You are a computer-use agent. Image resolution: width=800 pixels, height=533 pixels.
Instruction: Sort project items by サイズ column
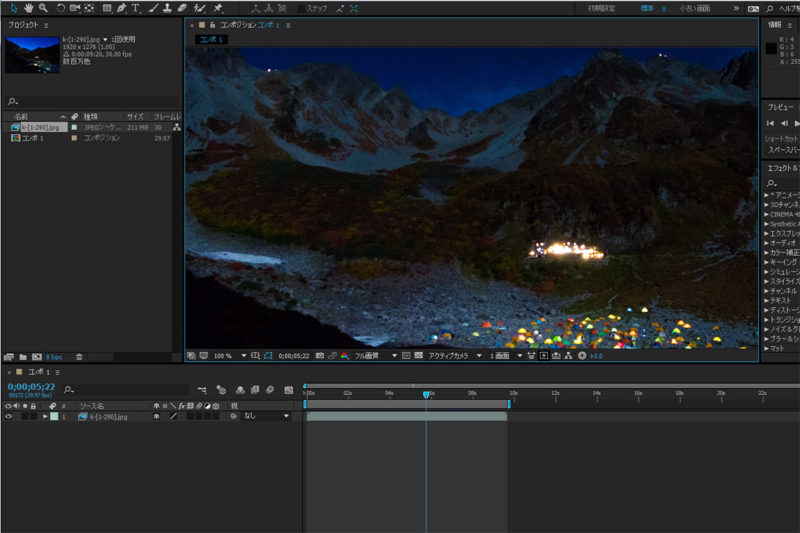(x=135, y=117)
